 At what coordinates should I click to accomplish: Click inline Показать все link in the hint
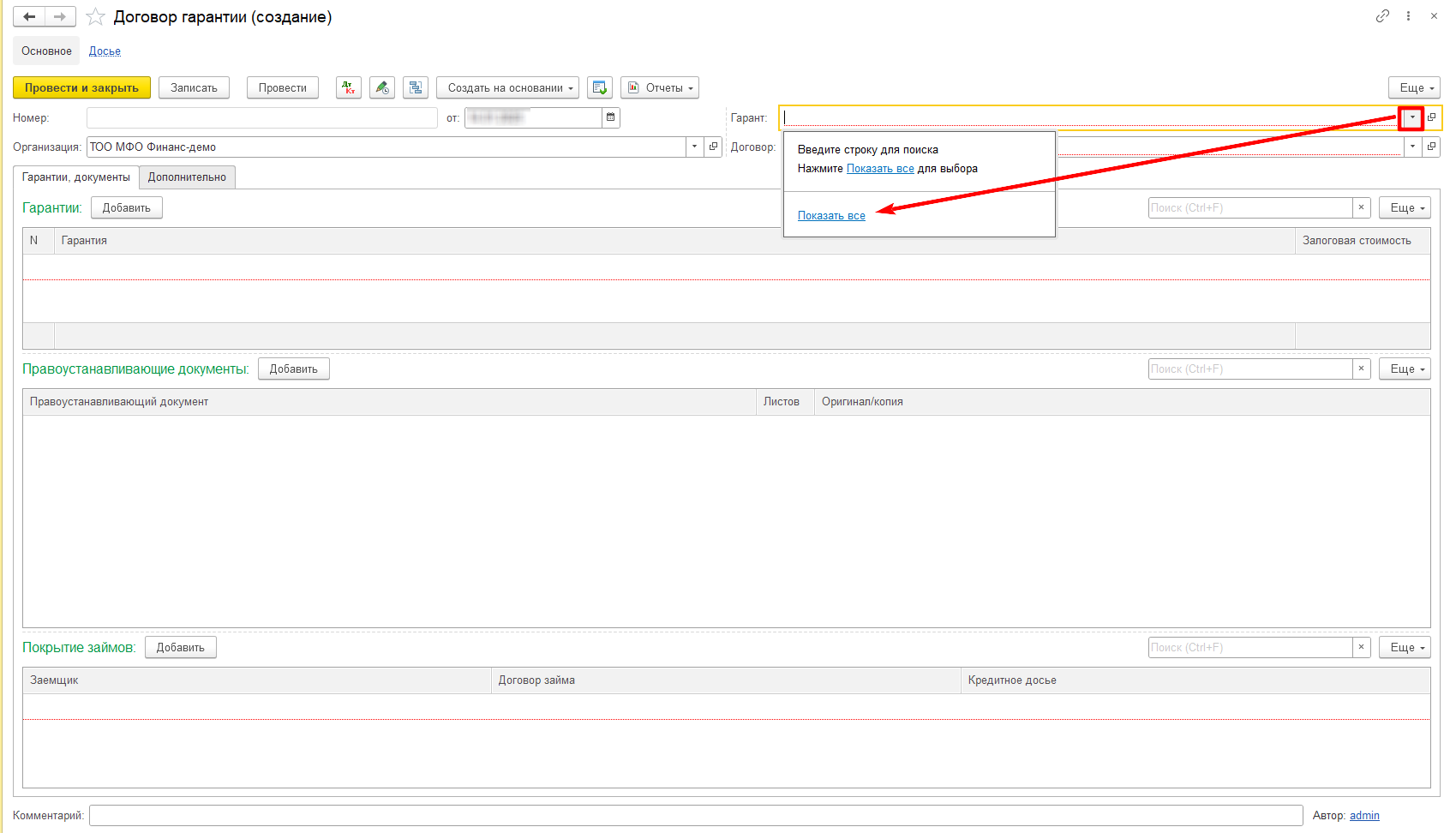coord(880,168)
